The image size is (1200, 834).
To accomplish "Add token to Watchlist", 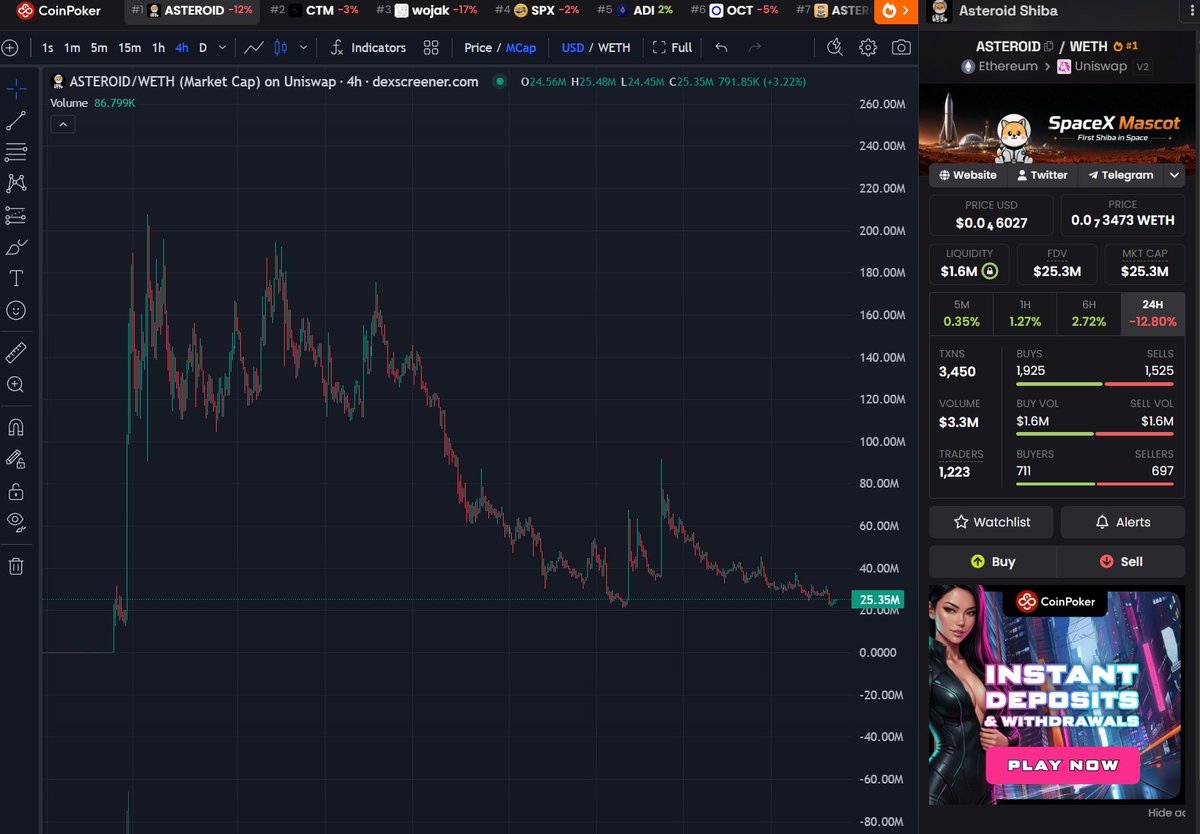I will point(992,522).
